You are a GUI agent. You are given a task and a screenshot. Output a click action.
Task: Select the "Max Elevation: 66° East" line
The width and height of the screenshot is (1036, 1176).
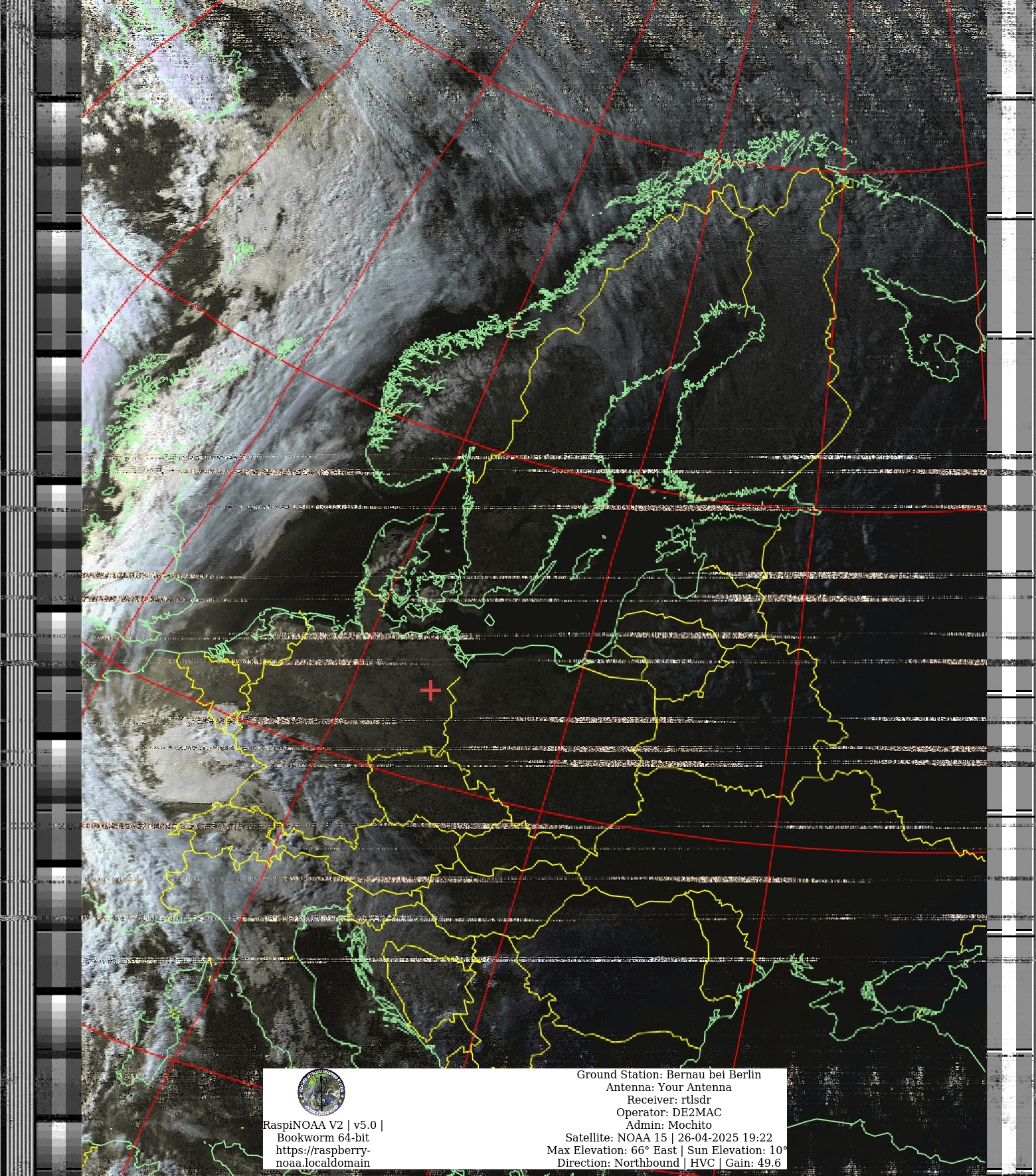click(x=667, y=1150)
